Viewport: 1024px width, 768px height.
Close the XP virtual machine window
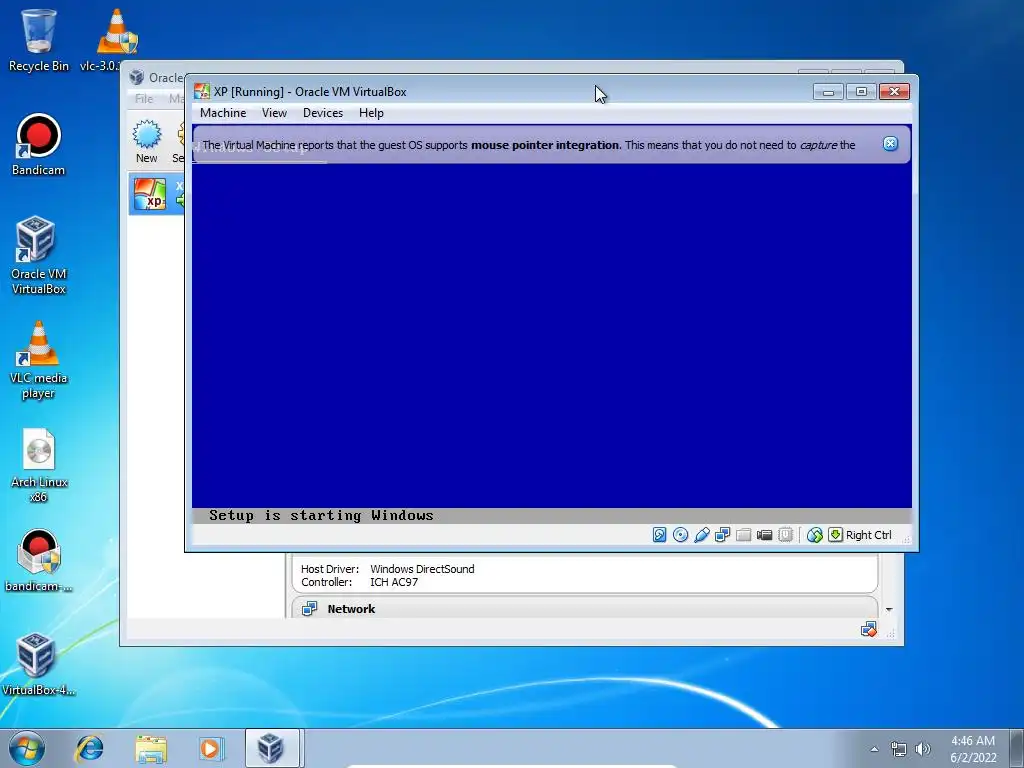click(894, 91)
